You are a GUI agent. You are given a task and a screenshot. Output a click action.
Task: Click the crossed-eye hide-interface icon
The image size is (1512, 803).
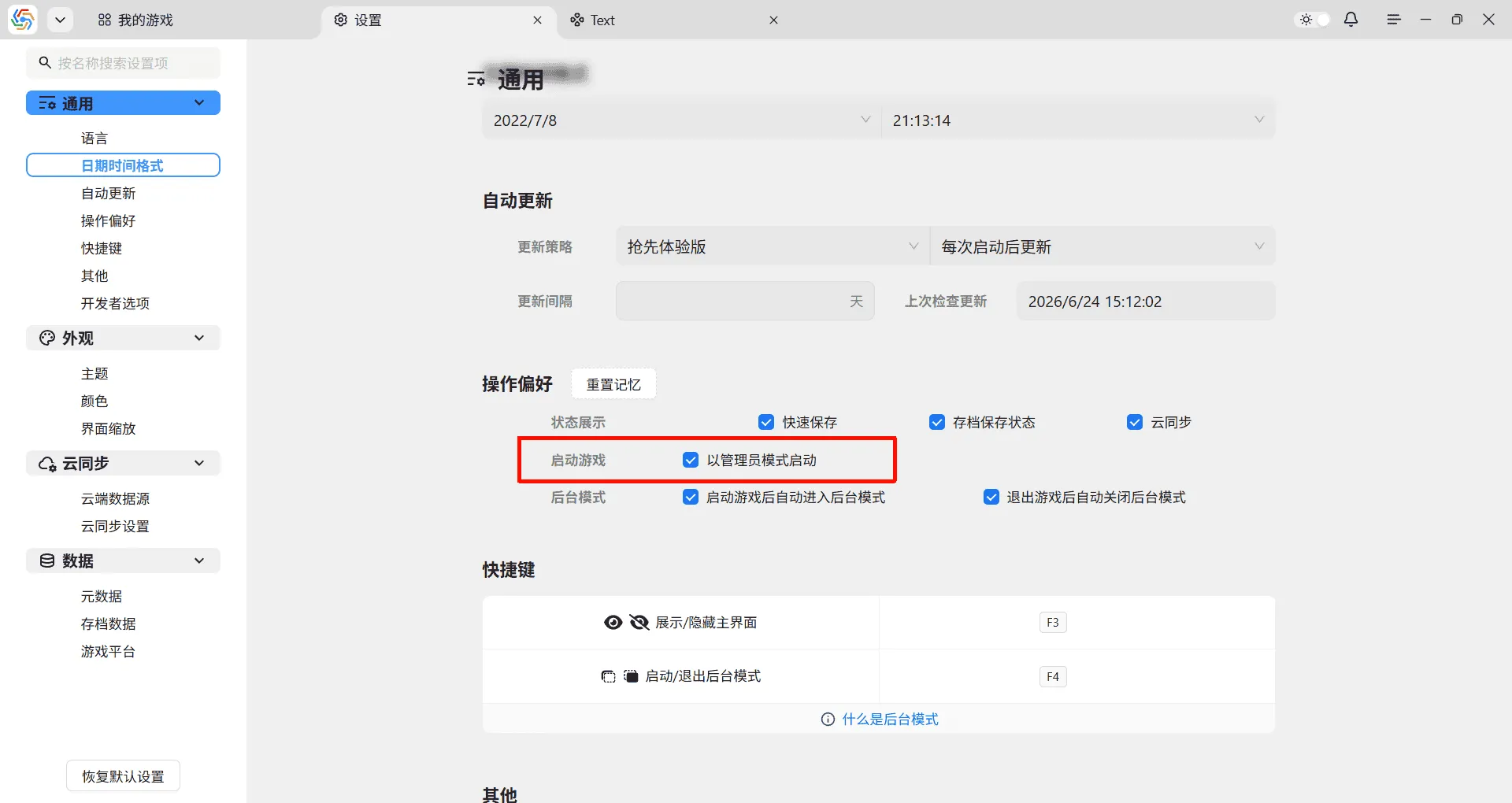click(x=639, y=622)
